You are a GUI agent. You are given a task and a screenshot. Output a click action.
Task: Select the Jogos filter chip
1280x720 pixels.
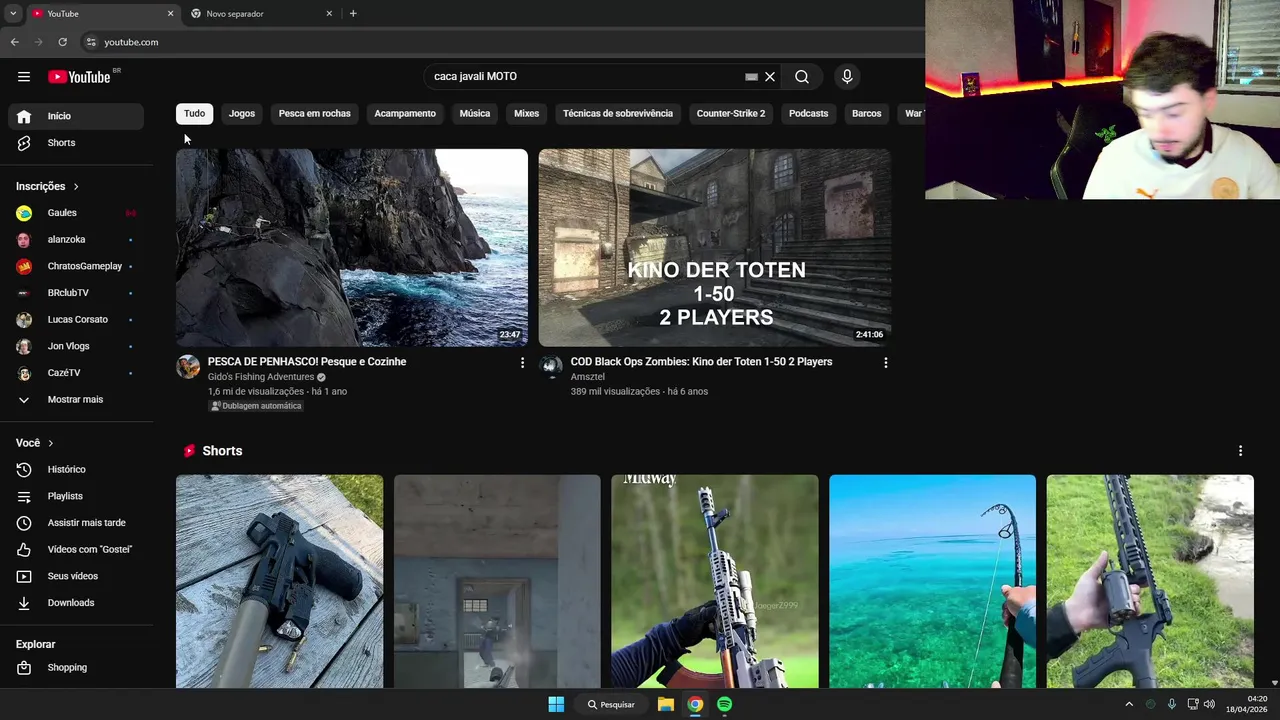coord(242,114)
